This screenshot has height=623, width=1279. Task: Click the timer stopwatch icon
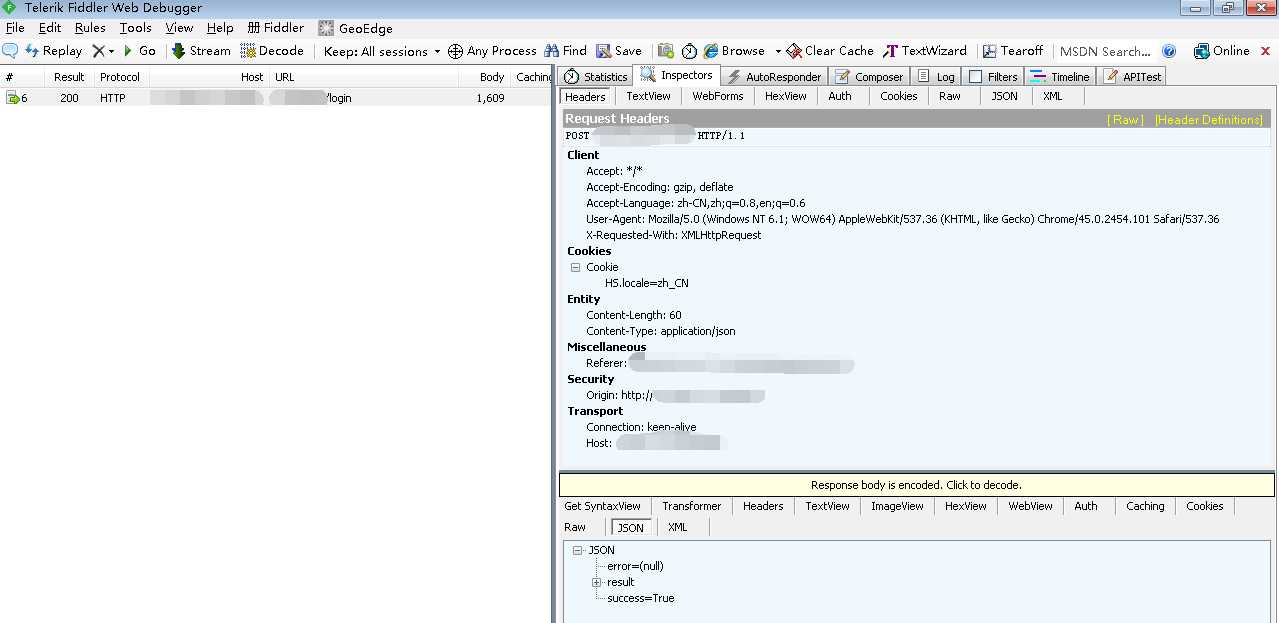click(689, 51)
